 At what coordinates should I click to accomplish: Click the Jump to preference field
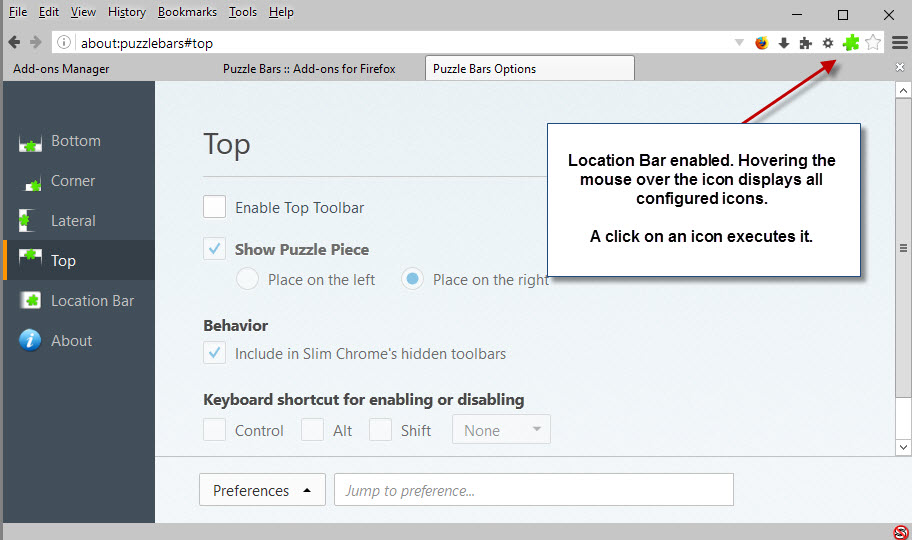533,490
